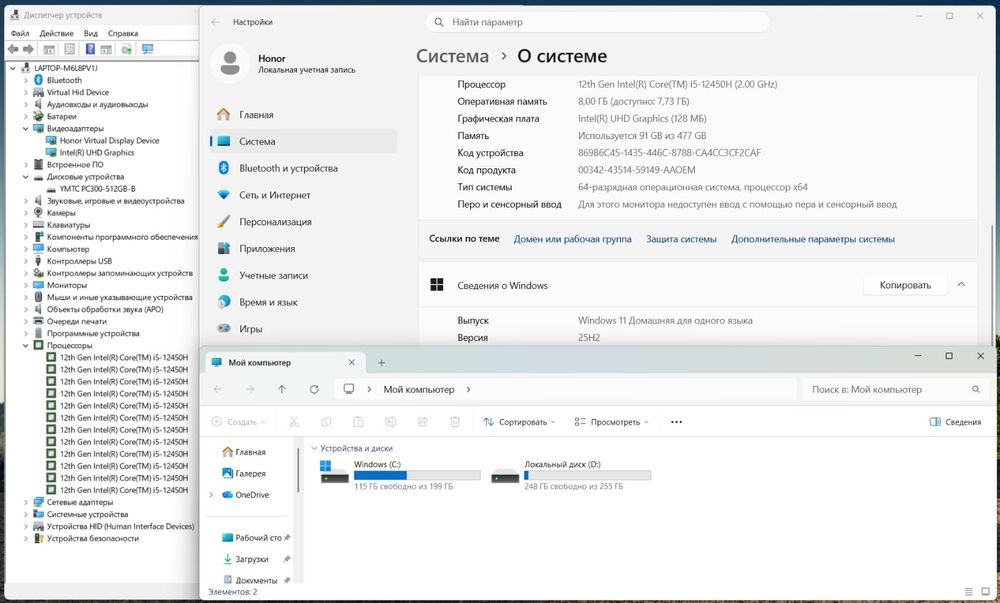Viewport: 1000px width, 603px height.
Task: Select the Мой компьютер Explorer tab
Action: (285, 362)
